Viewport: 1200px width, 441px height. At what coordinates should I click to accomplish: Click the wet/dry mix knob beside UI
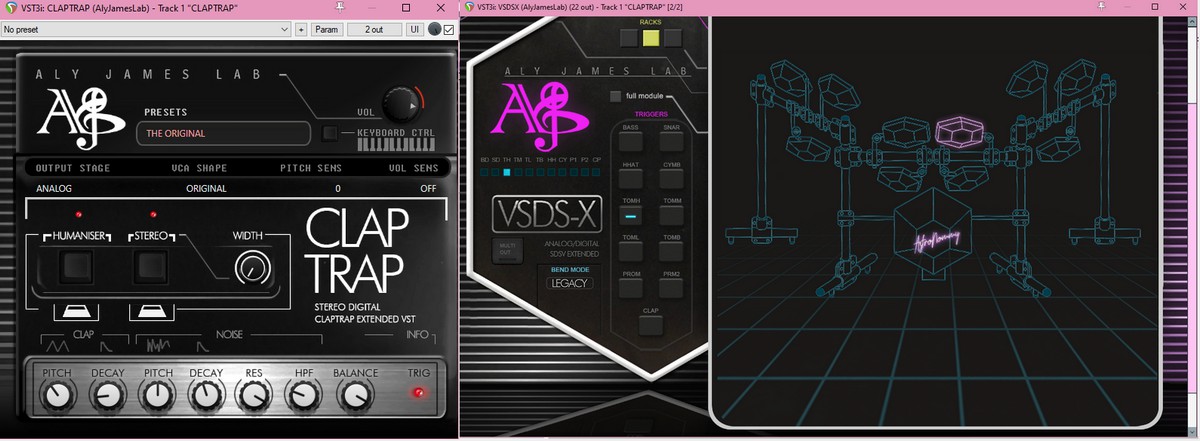pos(434,30)
